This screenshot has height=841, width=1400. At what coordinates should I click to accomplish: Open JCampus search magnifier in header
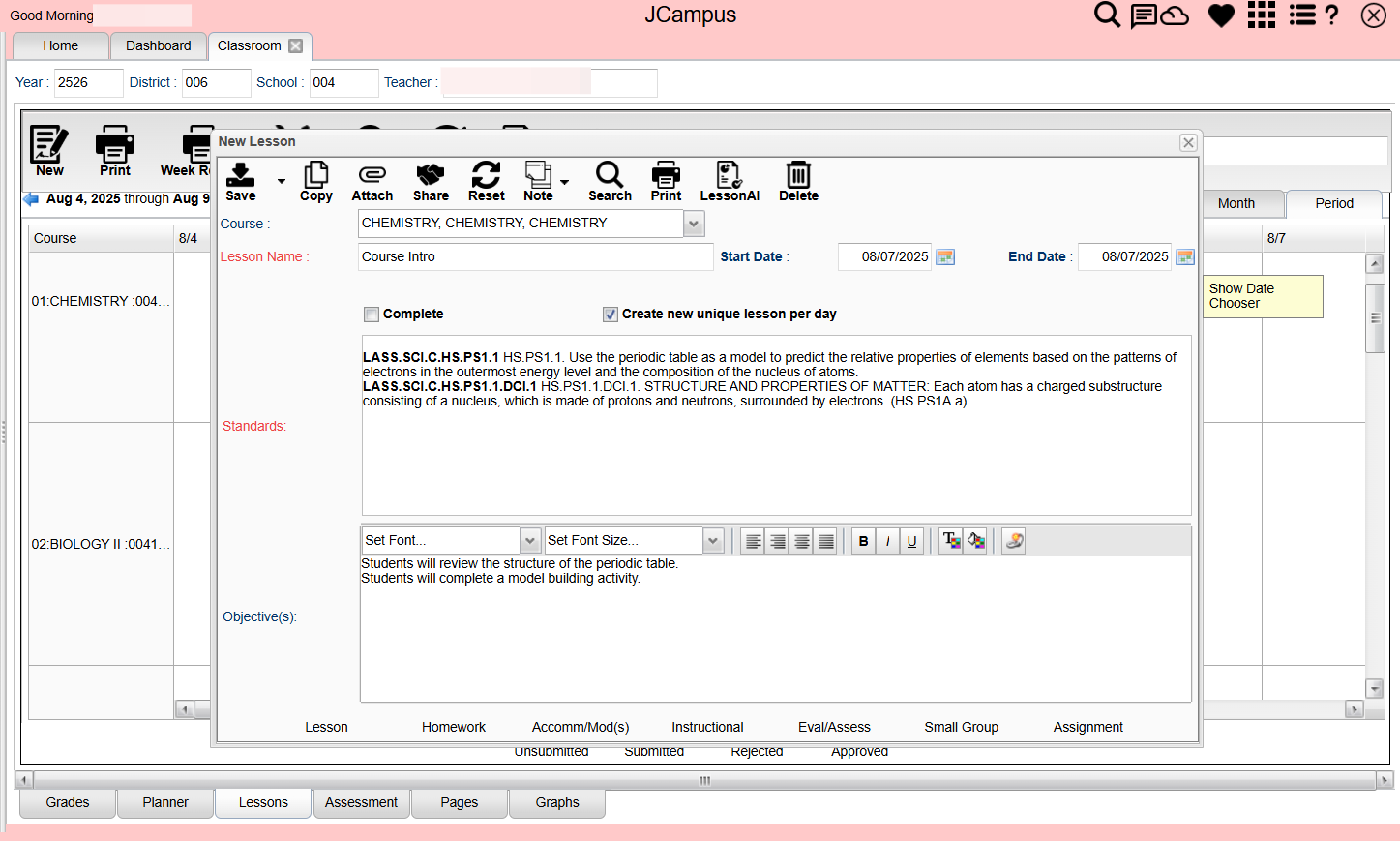coord(1107,15)
